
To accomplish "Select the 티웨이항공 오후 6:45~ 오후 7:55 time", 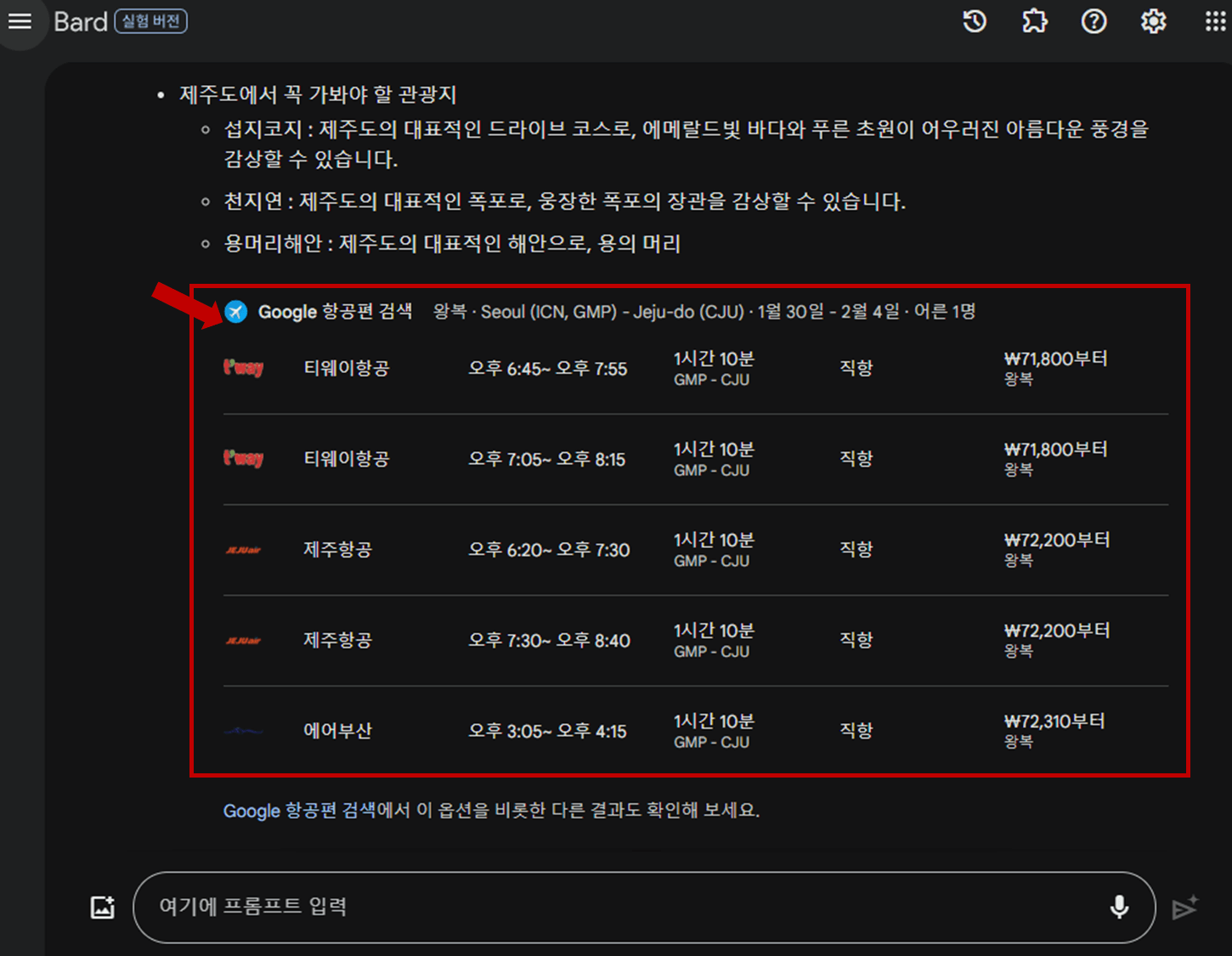I will tap(548, 369).
